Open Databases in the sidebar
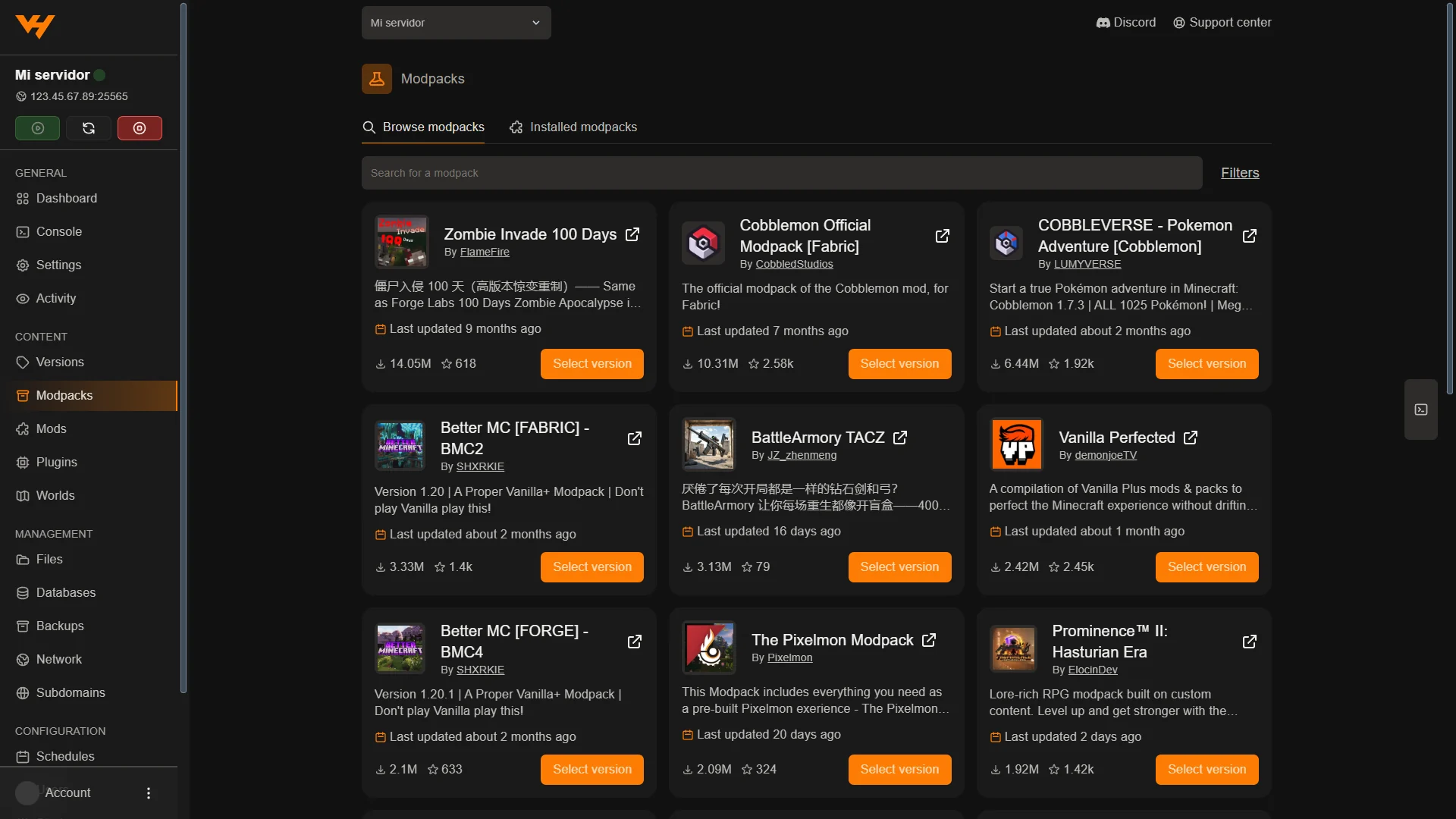 [x=89, y=593]
